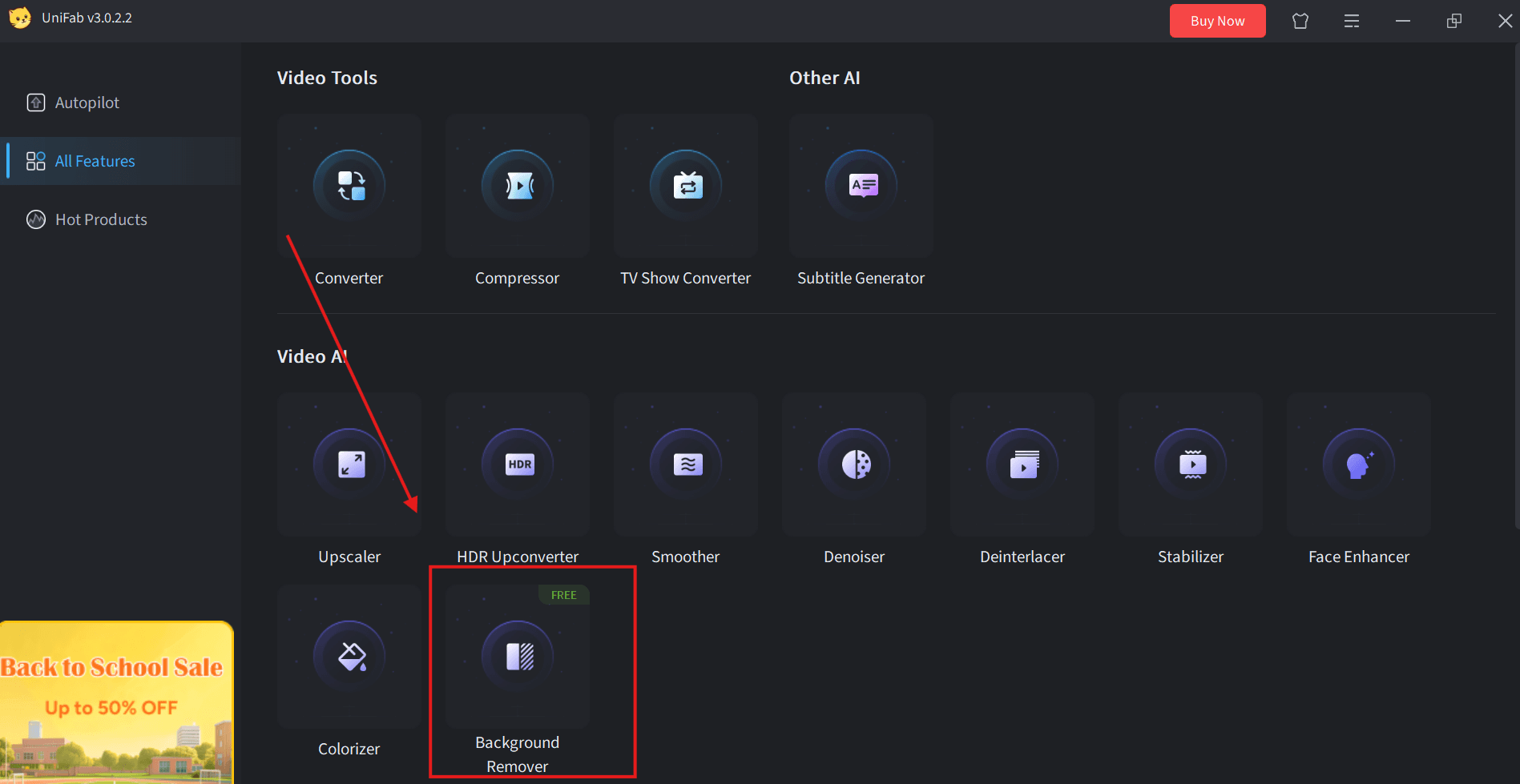Go to Hot Products sidebar tab
This screenshot has width=1520, height=784.
(120, 219)
